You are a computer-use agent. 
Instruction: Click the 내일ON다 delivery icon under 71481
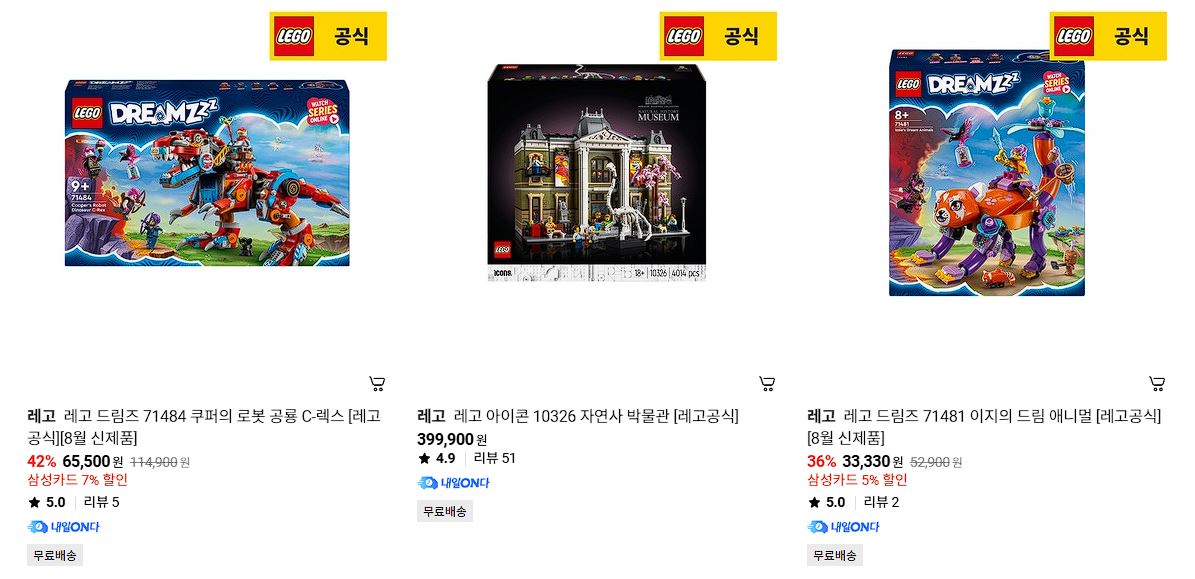point(844,526)
